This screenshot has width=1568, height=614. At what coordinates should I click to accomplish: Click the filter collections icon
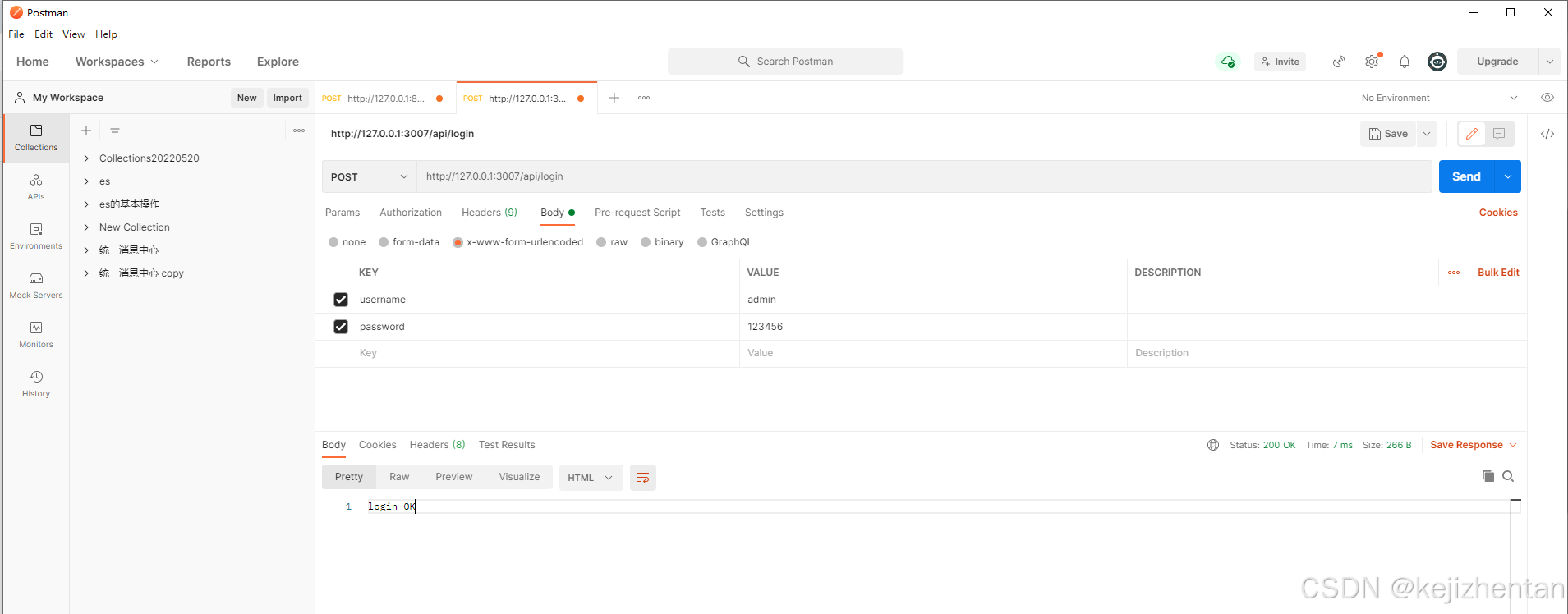(x=115, y=131)
